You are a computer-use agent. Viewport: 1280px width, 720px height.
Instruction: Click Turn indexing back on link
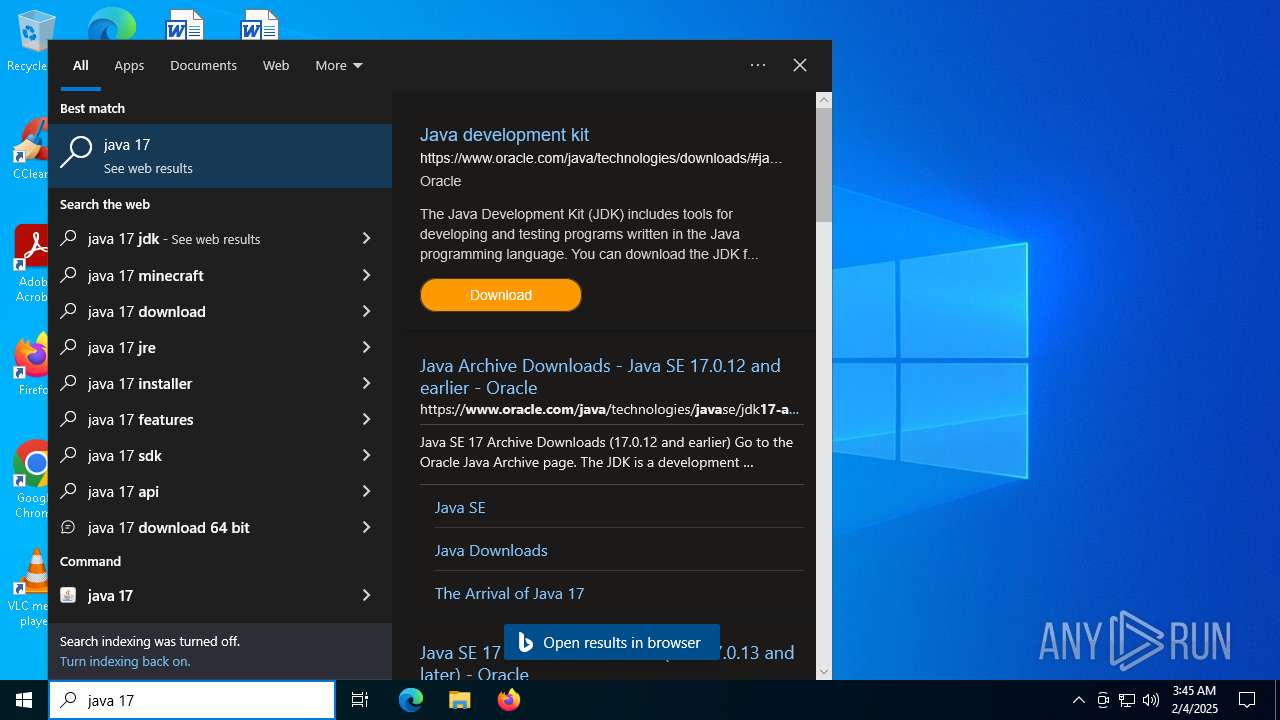point(125,661)
